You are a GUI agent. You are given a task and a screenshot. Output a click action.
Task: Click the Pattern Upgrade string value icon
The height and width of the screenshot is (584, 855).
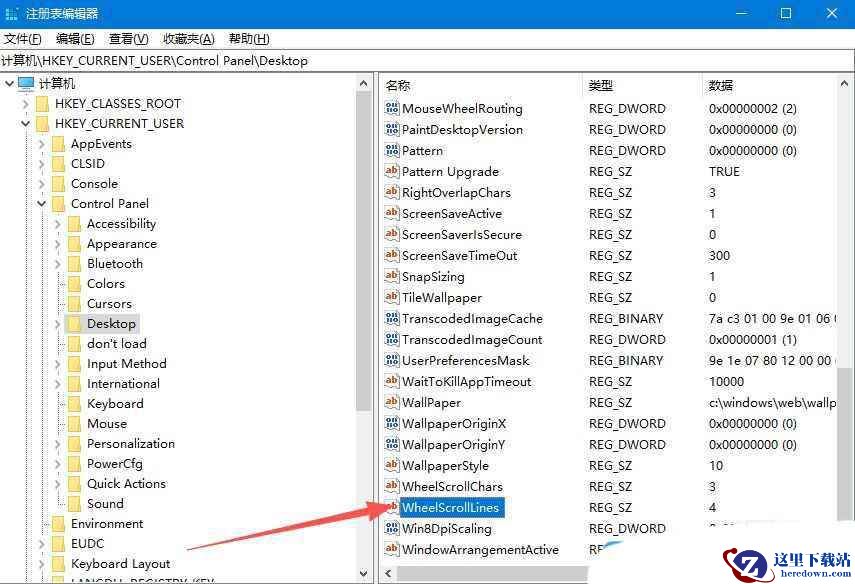click(x=392, y=171)
